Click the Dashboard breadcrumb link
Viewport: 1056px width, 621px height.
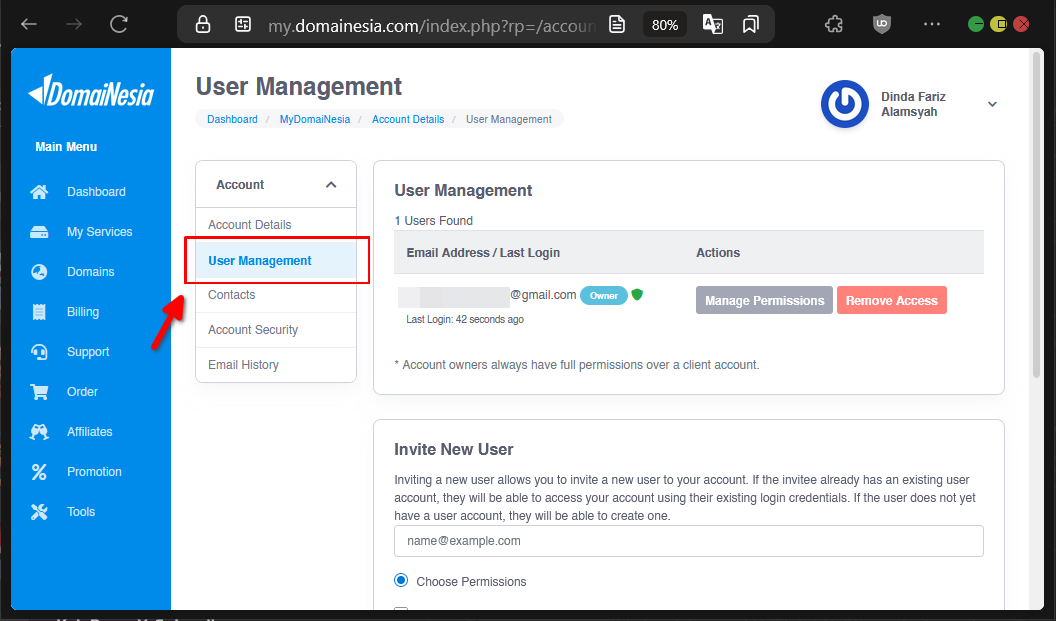point(232,119)
